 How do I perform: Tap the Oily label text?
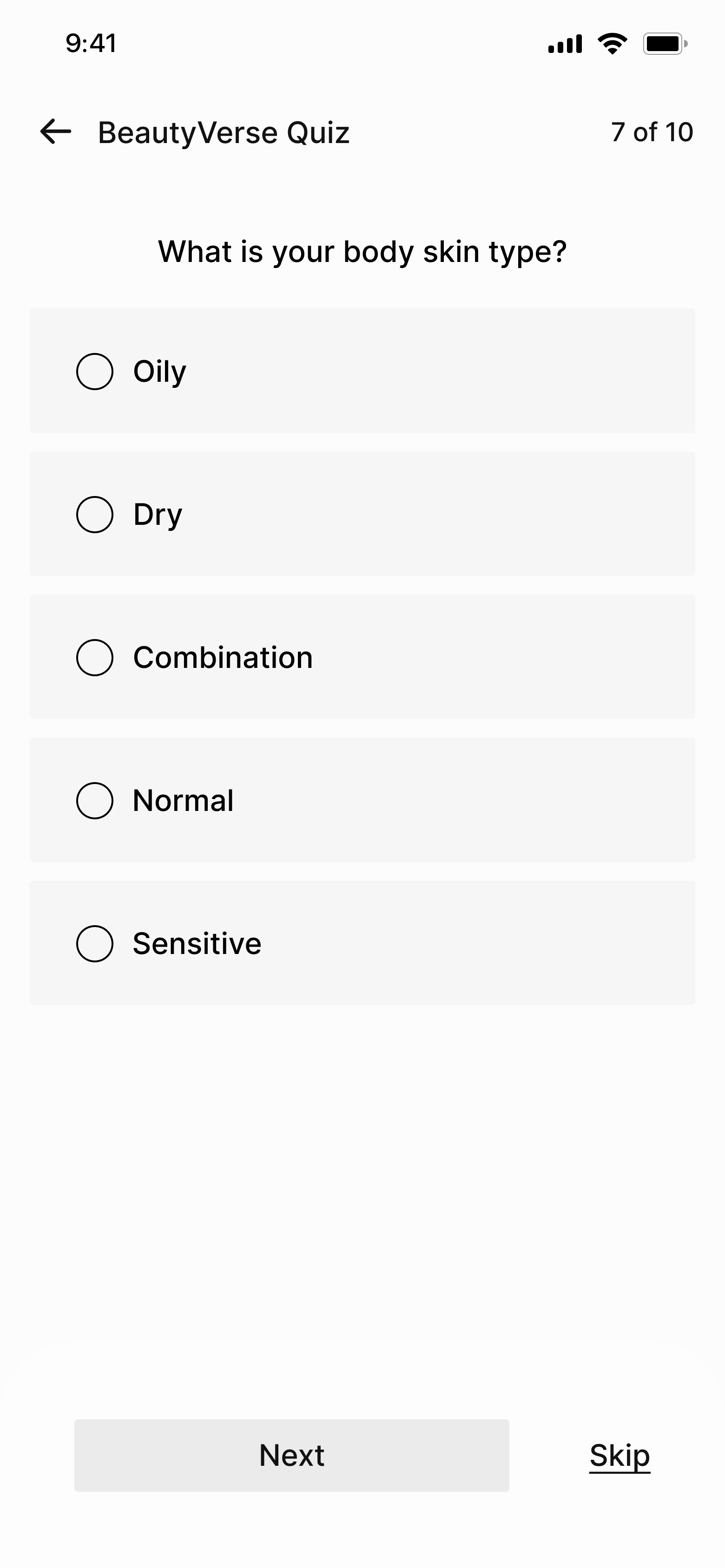point(159,372)
